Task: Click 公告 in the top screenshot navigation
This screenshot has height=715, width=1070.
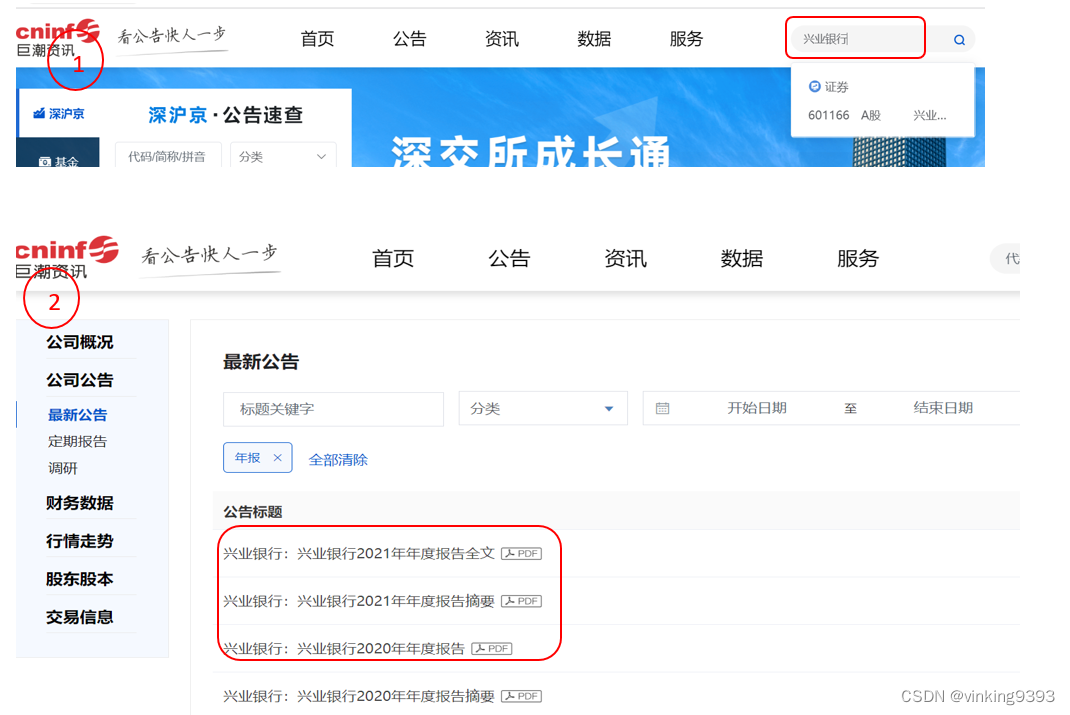Action: [409, 39]
